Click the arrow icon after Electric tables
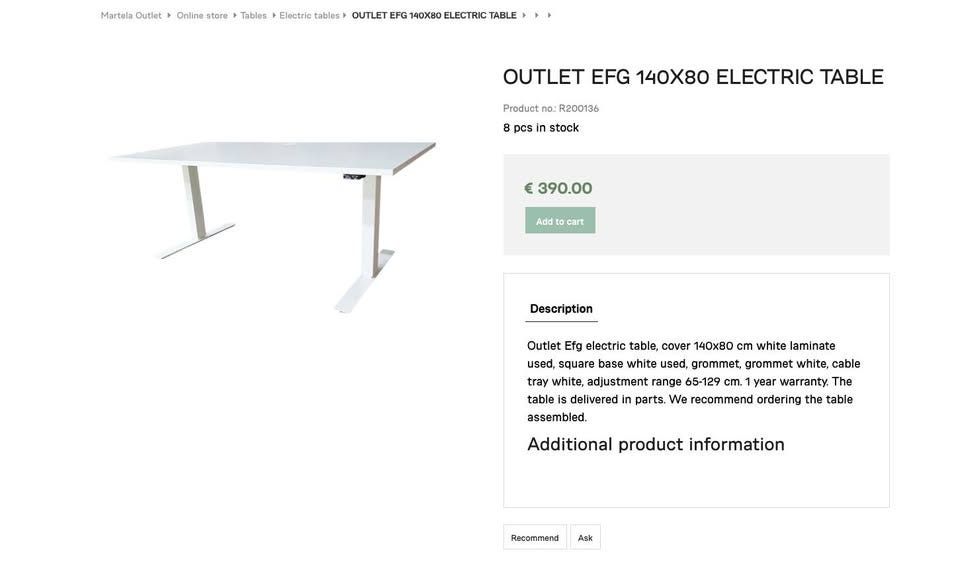Screen dimensions: 960x568 click(345, 16)
